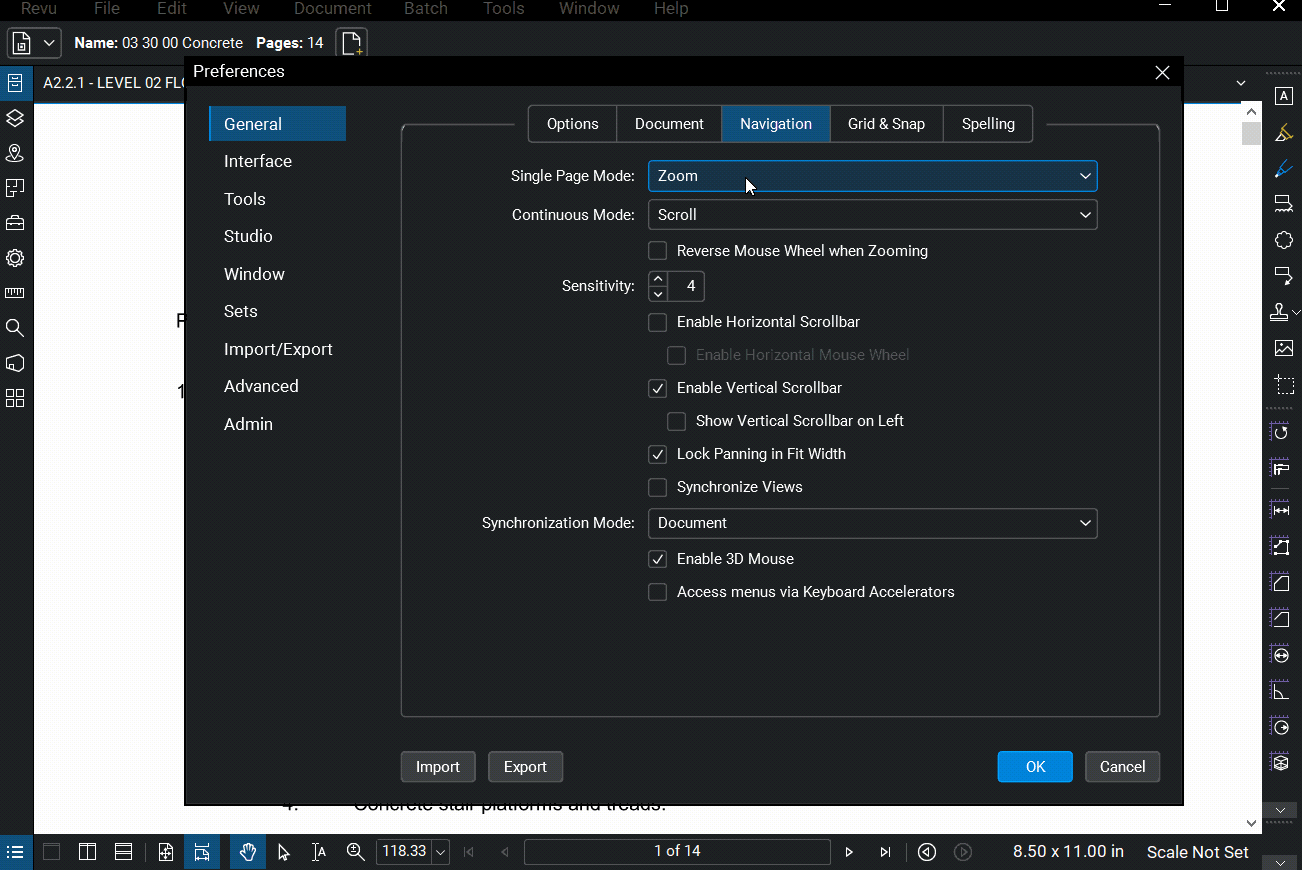
Task: Increase Sensitivity using the up stepper arrow
Action: 658,279
